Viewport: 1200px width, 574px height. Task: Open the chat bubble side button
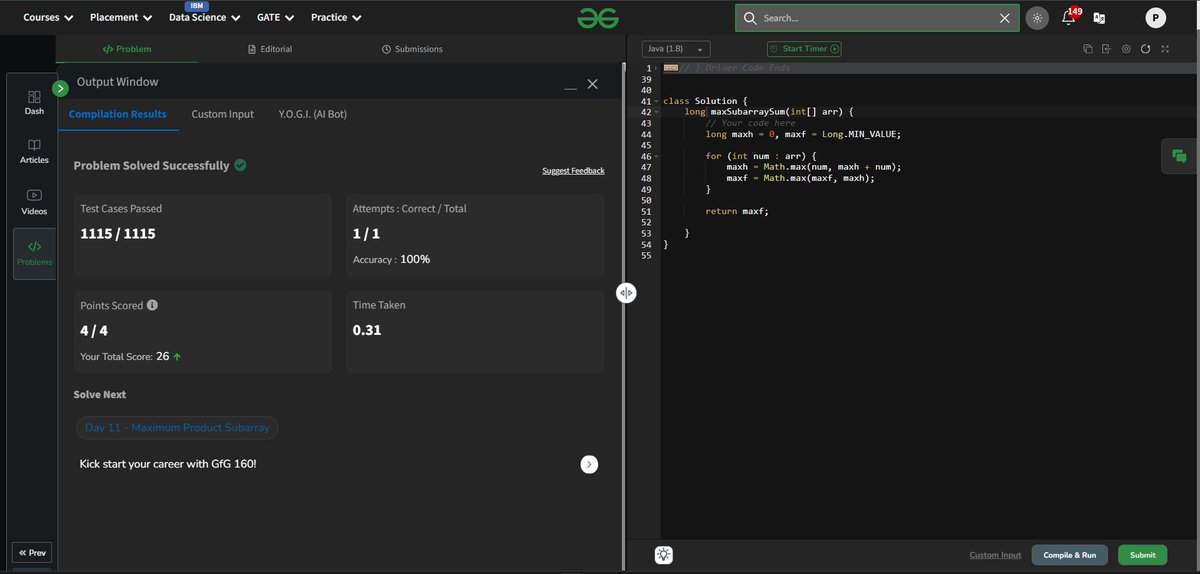(x=1179, y=156)
